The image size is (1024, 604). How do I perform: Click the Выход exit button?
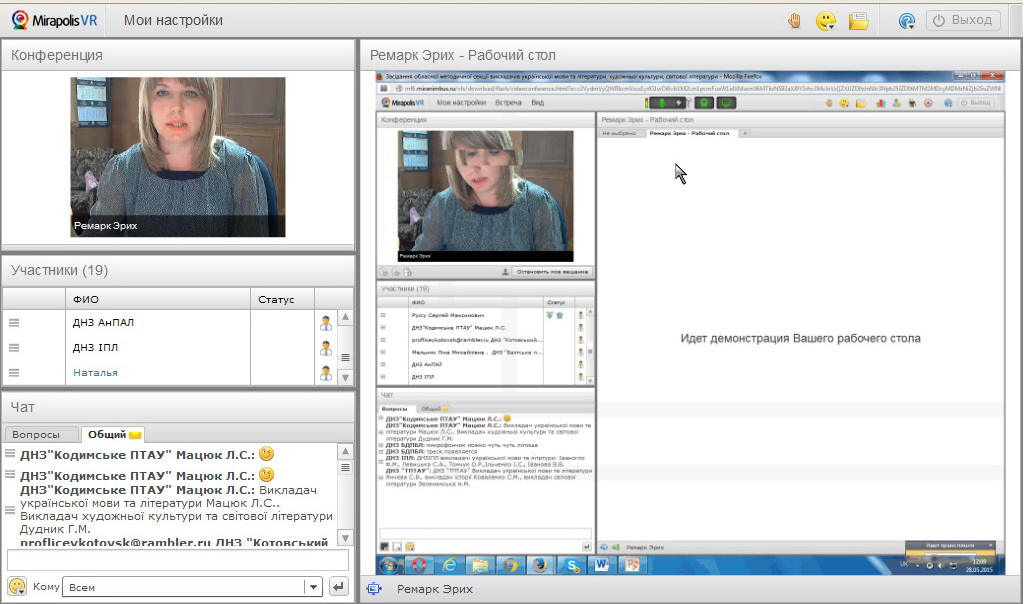click(x=963, y=20)
